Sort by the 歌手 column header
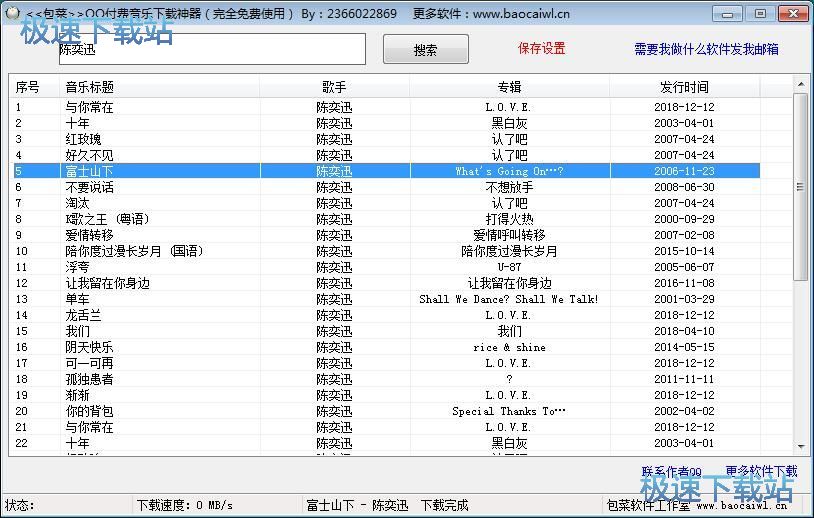Image resolution: width=814 pixels, height=518 pixels. (334, 87)
